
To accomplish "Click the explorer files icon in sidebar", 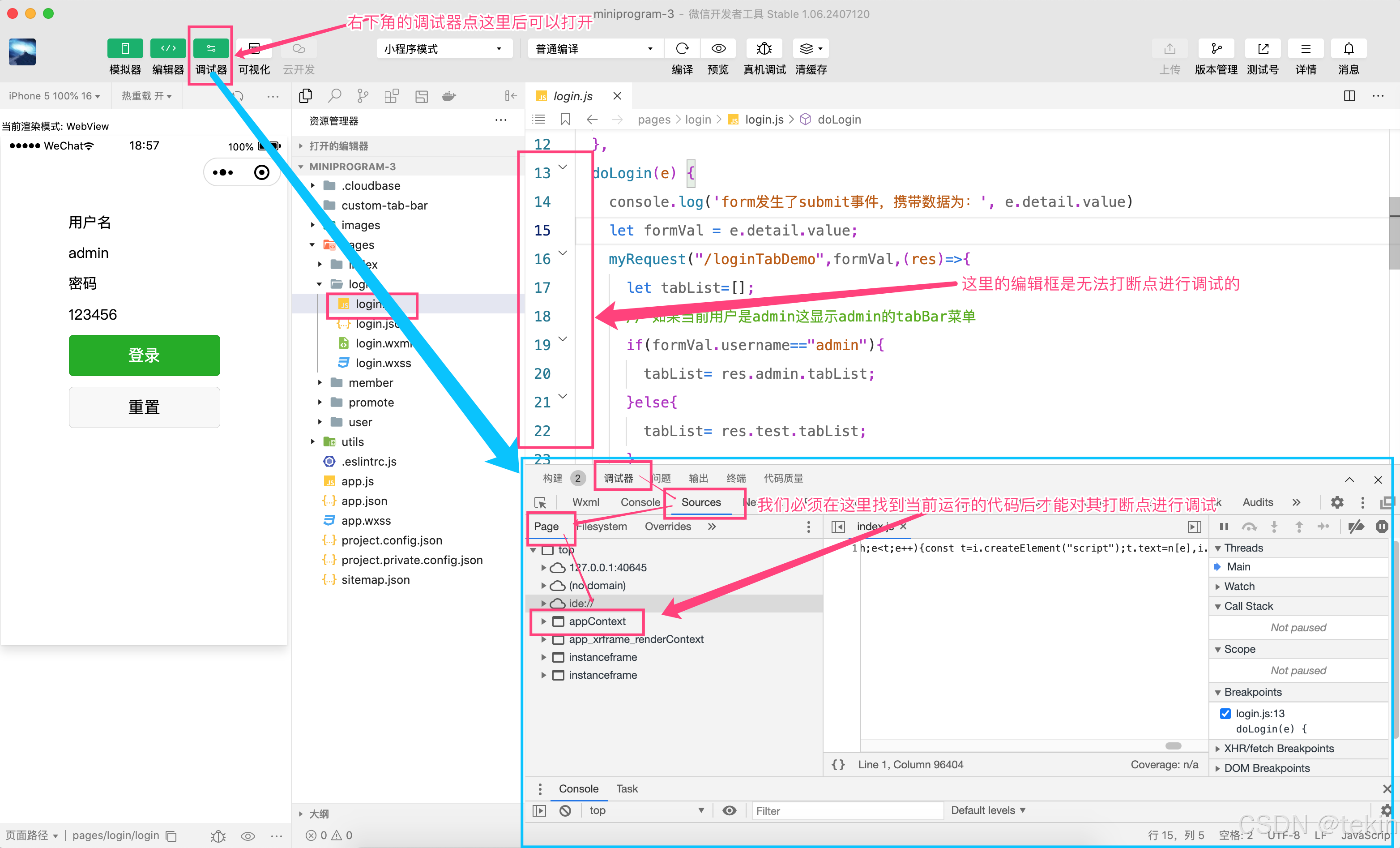I will tap(306, 96).
